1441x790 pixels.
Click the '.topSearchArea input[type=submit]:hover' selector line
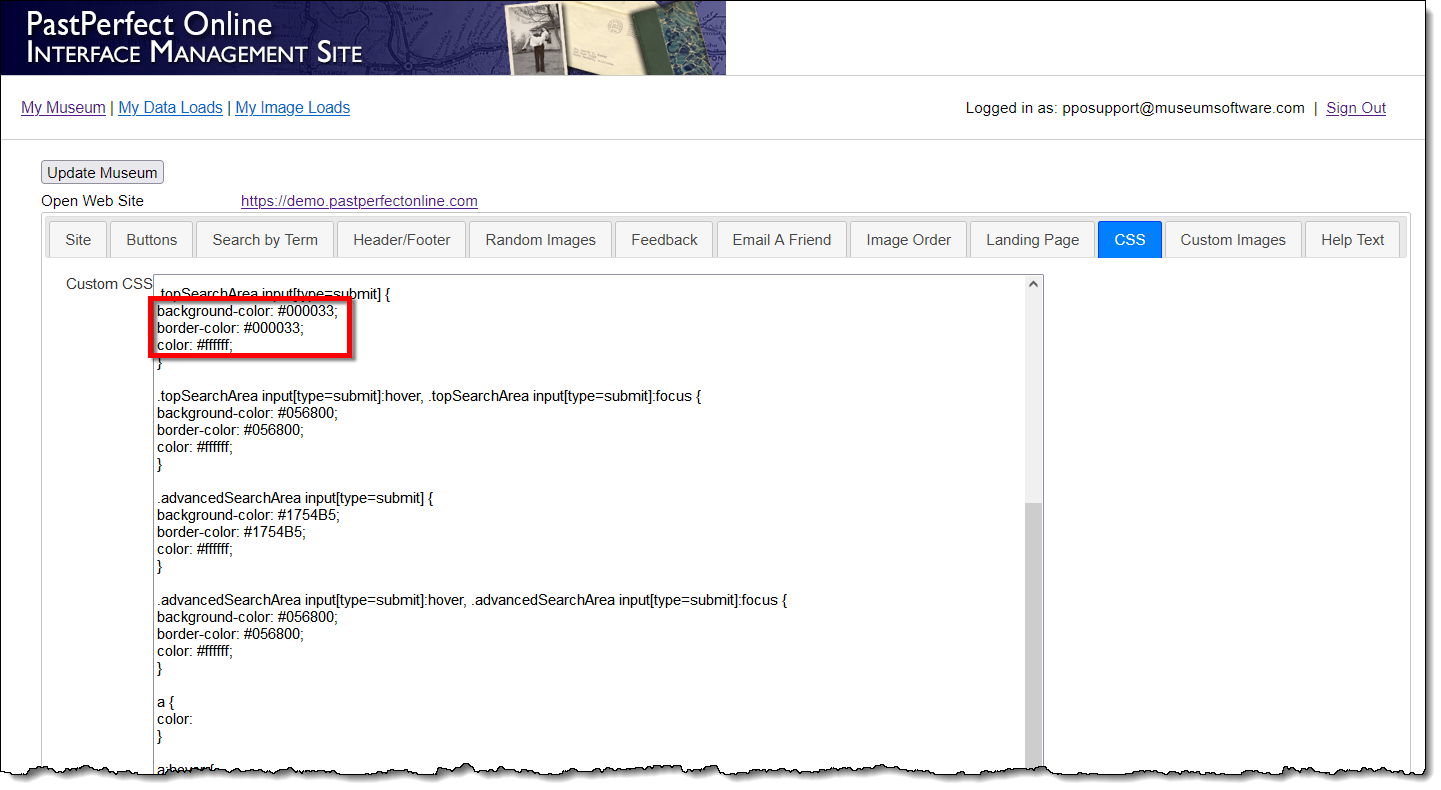pos(429,396)
